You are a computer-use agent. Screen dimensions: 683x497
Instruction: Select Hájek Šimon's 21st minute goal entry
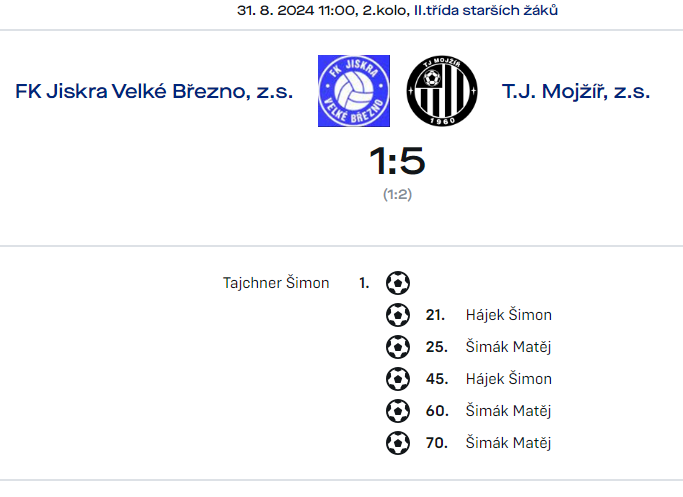[509, 315]
